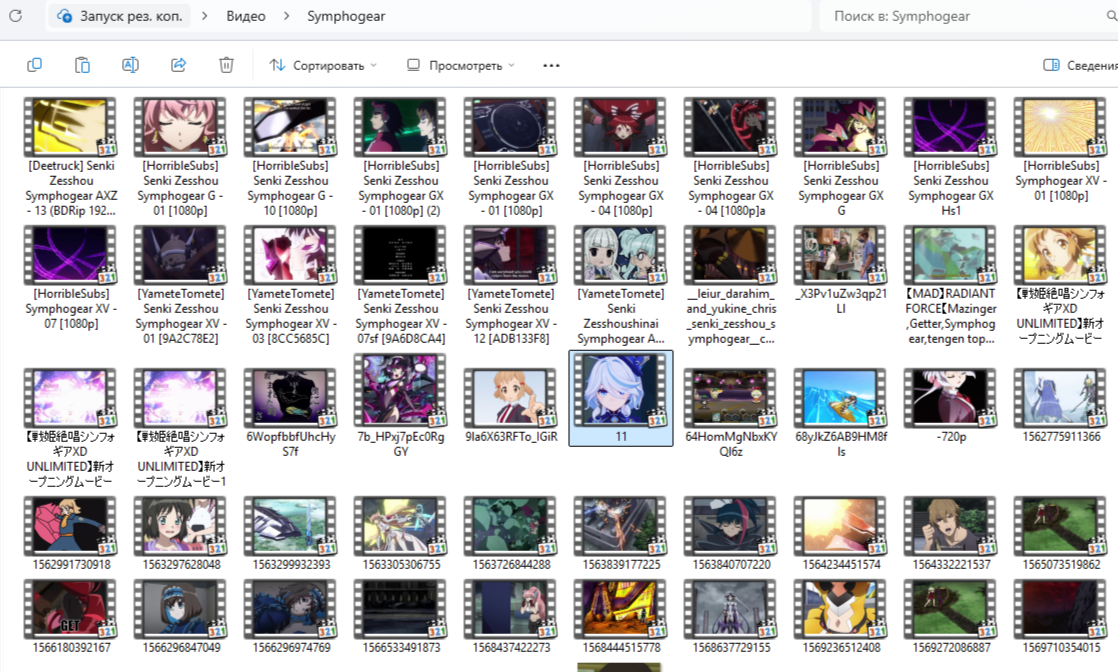
Task: Select HorribleSubs Symphogear XV - 07 [1080p] video
Action: pos(71,278)
